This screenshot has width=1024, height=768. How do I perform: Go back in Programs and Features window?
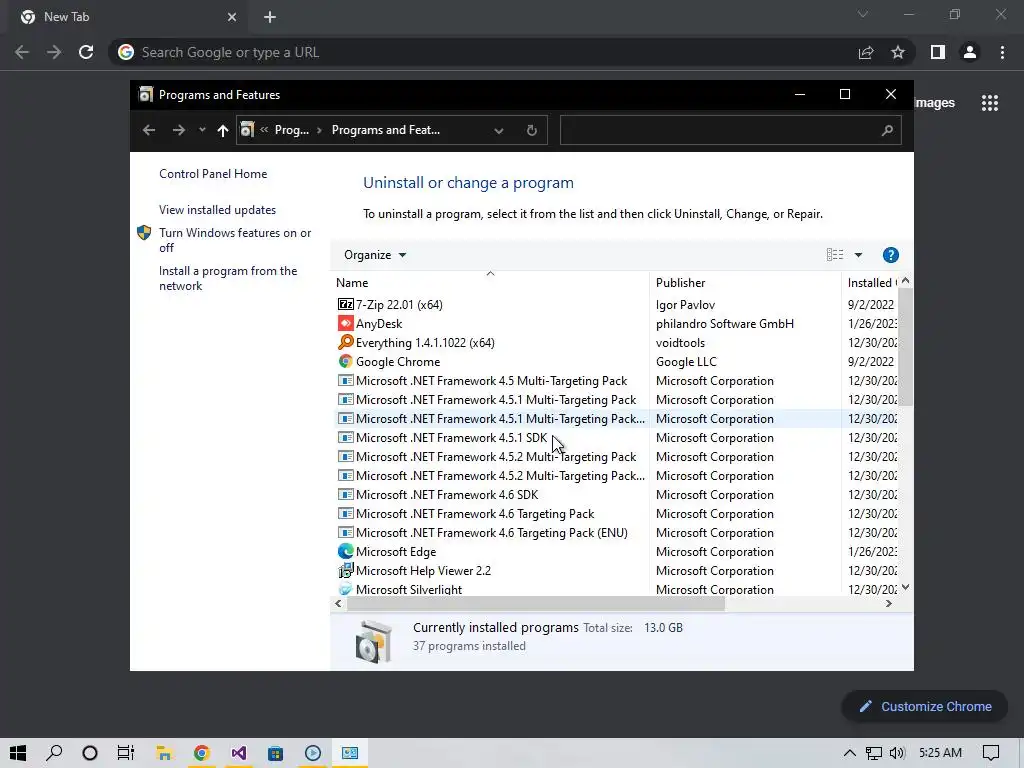click(x=149, y=130)
